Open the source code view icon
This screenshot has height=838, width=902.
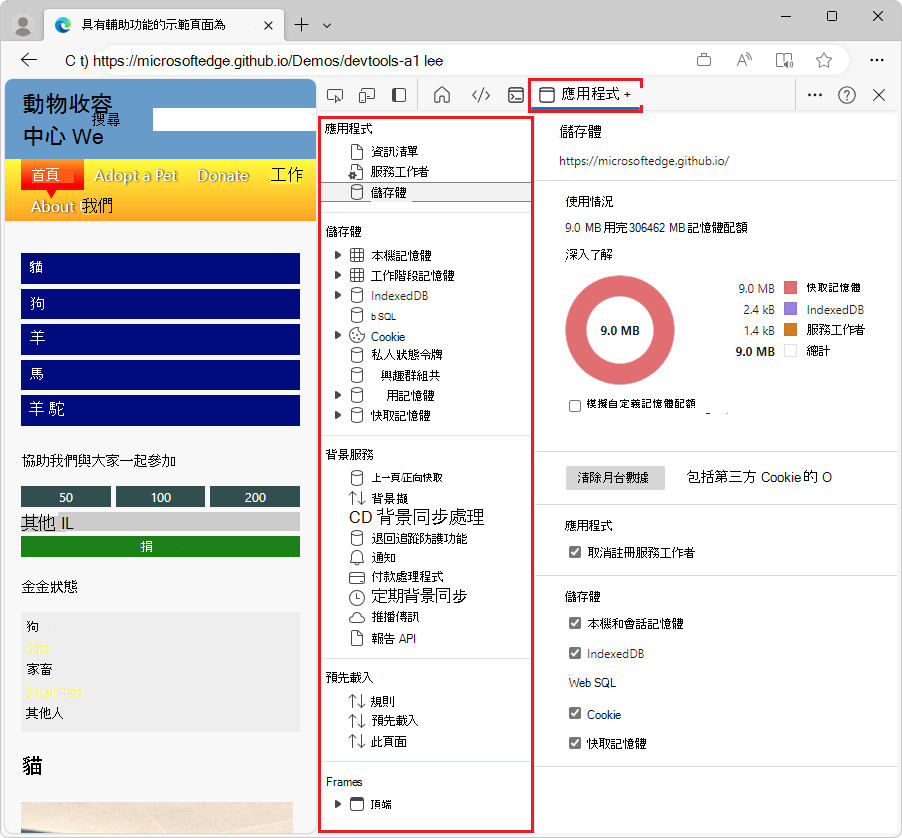point(480,95)
